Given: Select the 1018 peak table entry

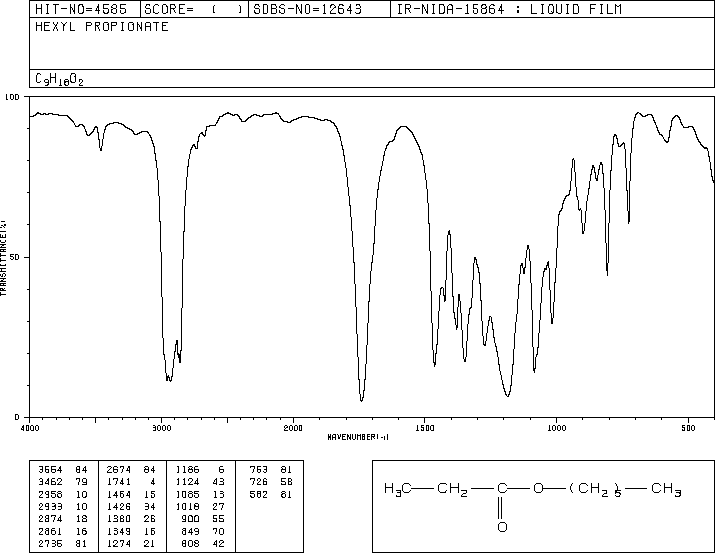Looking at the screenshot, I should coord(200,506).
